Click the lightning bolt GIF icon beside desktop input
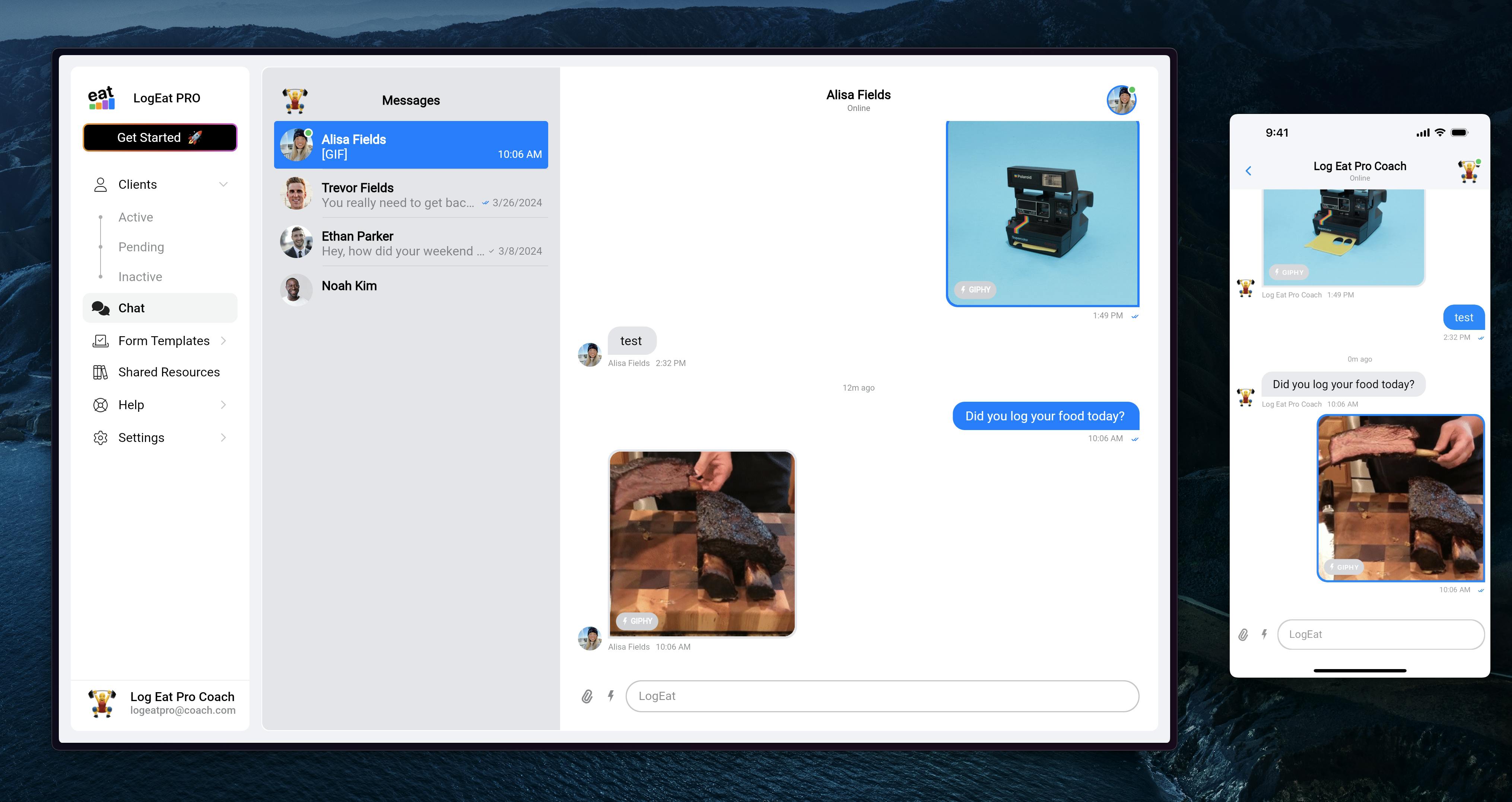Image resolution: width=1512 pixels, height=802 pixels. [611, 696]
